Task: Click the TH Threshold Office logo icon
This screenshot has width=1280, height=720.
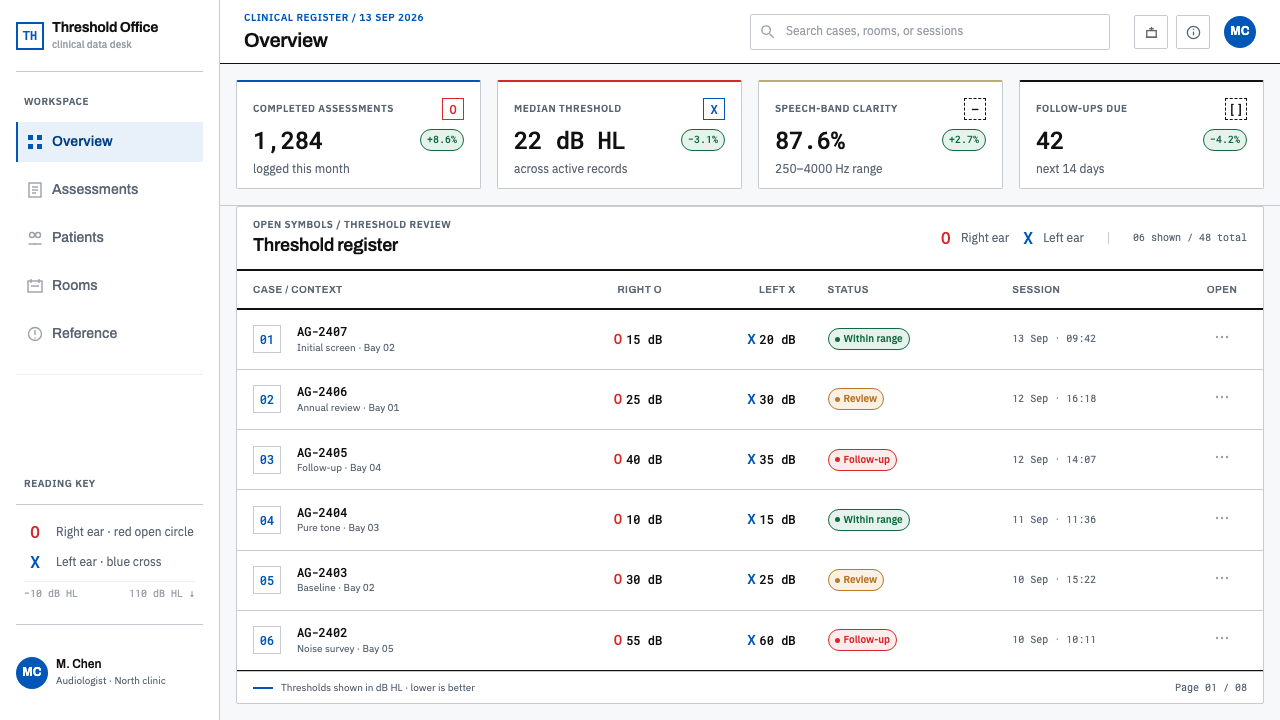Action: [x=30, y=36]
